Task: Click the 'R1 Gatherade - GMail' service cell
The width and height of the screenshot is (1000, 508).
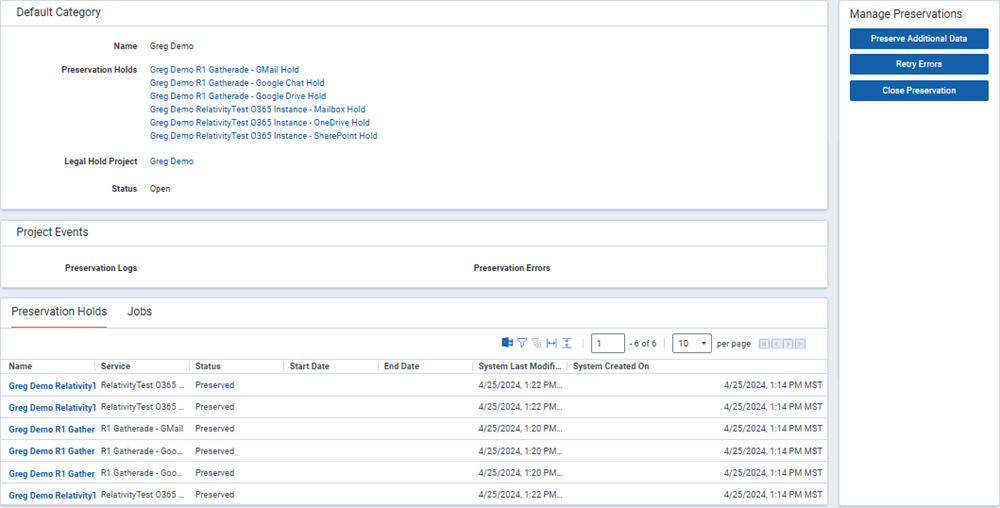Action: point(142,428)
